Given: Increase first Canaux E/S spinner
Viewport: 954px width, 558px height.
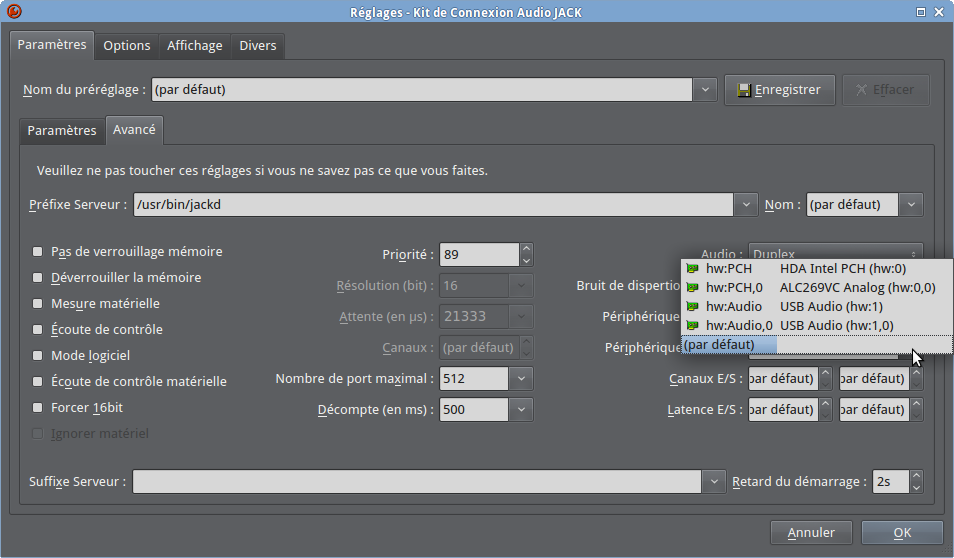Looking at the screenshot, I should pyautogui.click(x=826, y=372).
